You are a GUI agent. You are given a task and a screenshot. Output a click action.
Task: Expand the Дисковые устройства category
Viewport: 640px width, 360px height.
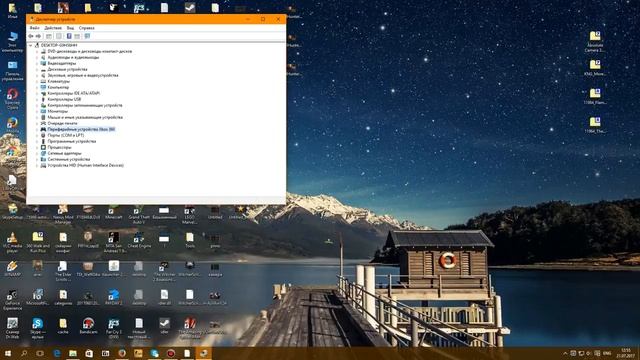click(37, 69)
